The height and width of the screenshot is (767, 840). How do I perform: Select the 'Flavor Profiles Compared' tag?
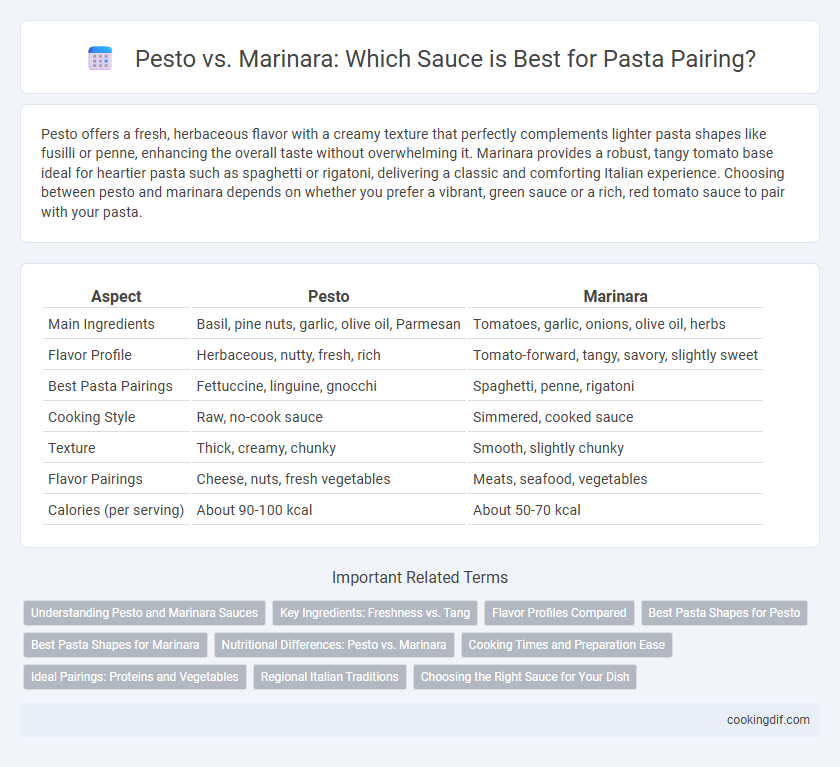[559, 613]
